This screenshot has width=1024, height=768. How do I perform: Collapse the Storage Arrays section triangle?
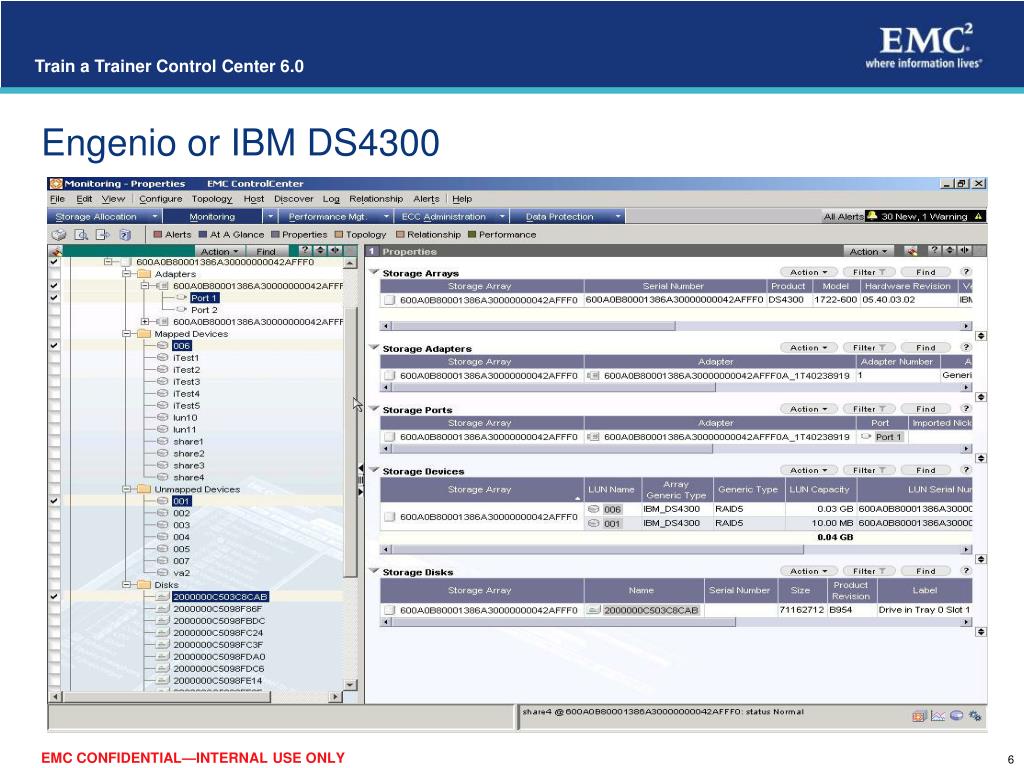pos(374,272)
